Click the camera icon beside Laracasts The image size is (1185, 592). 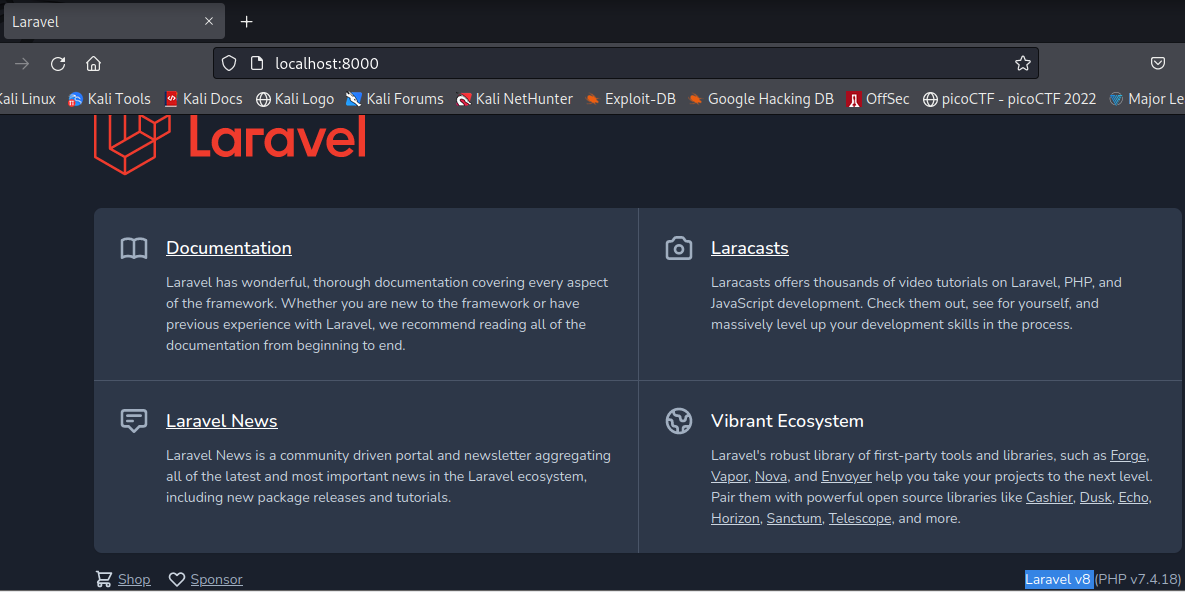[679, 248]
